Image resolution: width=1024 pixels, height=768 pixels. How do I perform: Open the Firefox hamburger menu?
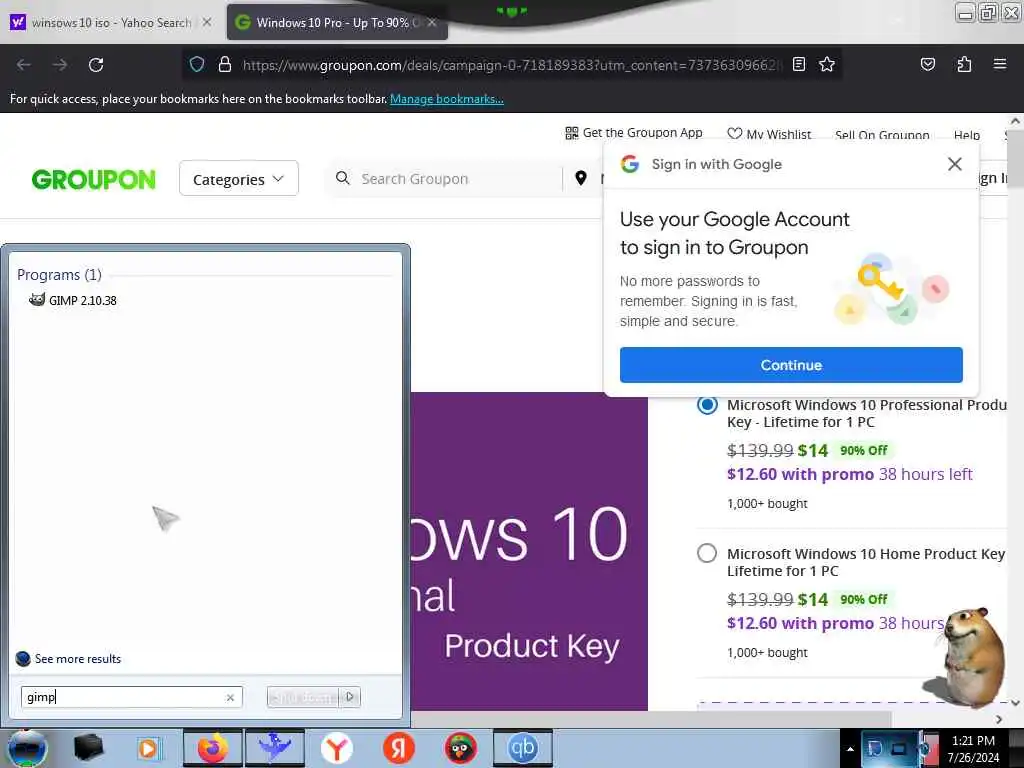[1000, 64]
